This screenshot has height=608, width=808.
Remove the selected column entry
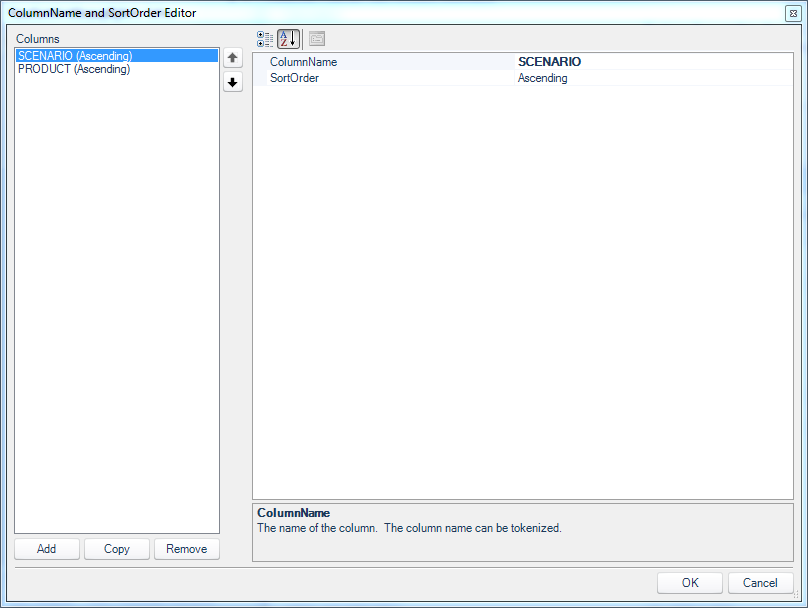(x=187, y=549)
